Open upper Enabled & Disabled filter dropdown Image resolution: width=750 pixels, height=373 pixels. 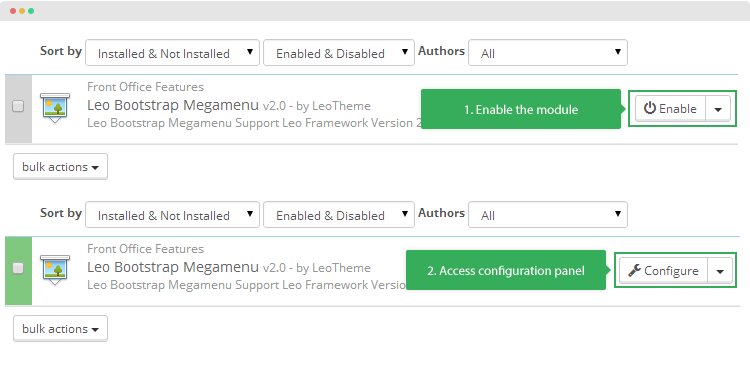coord(339,53)
